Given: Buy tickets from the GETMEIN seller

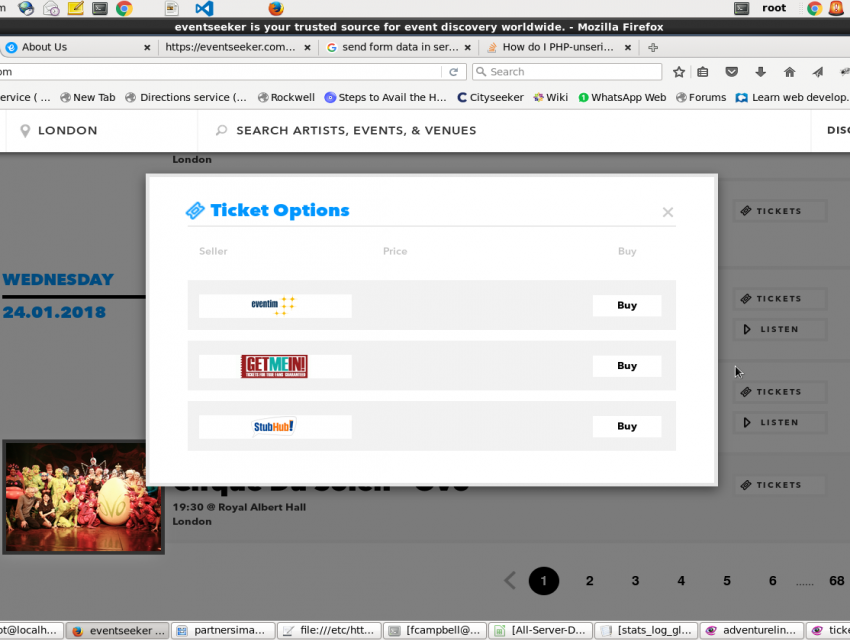Looking at the screenshot, I should point(627,366).
